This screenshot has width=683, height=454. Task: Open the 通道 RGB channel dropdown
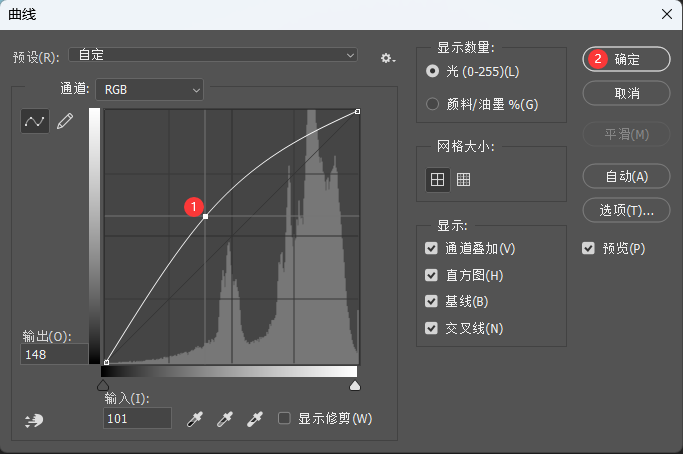click(x=149, y=90)
